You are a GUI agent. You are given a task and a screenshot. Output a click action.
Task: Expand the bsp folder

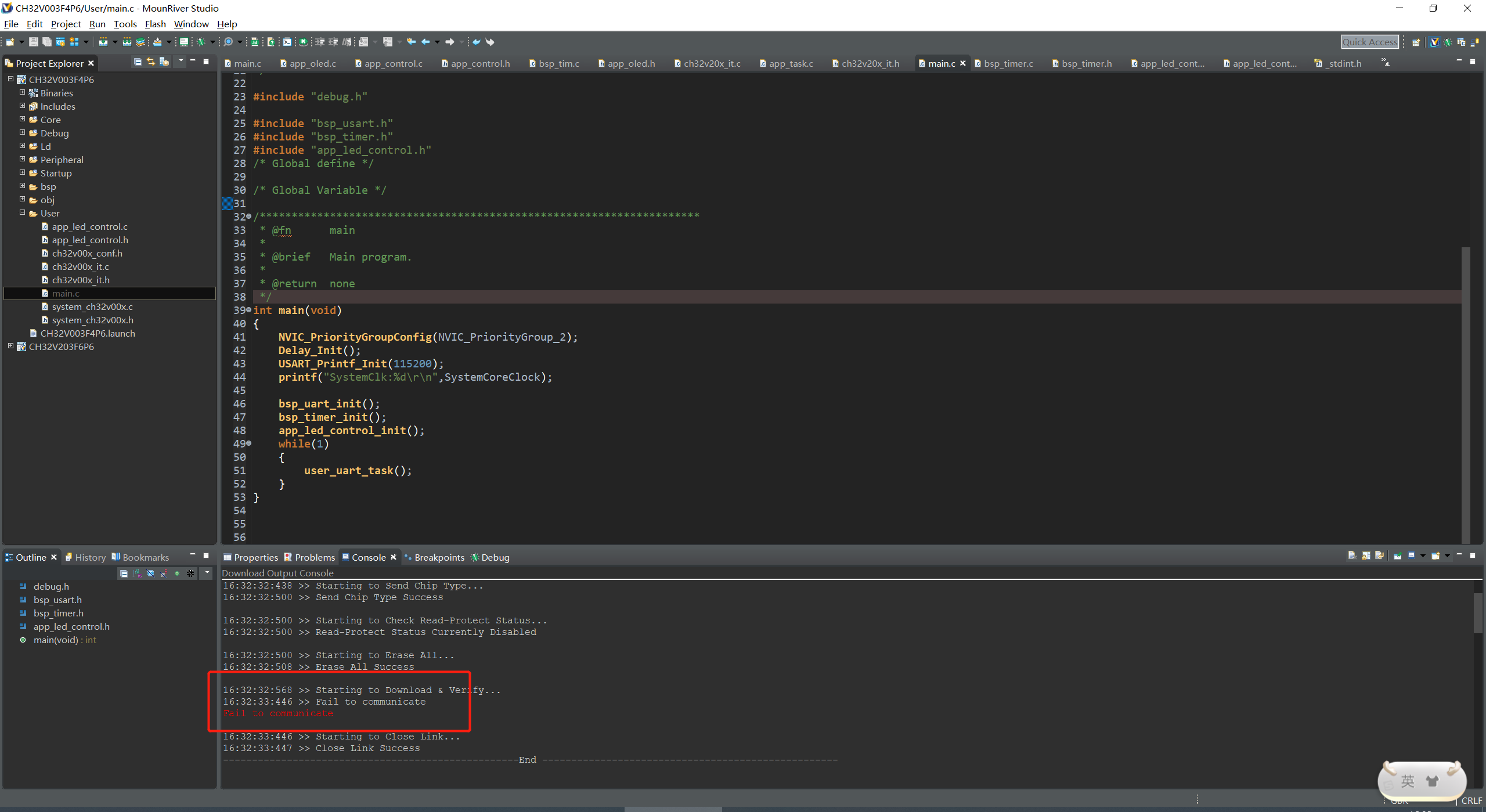pos(22,186)
